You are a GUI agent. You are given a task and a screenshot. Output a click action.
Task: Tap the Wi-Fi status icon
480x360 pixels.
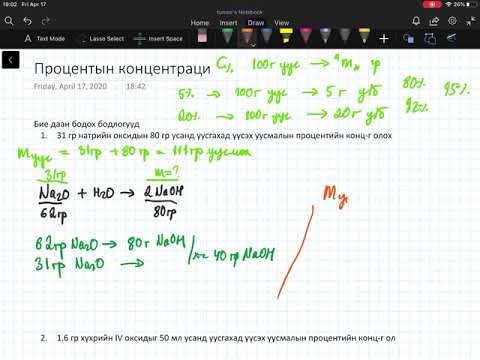tap(449, 4)
